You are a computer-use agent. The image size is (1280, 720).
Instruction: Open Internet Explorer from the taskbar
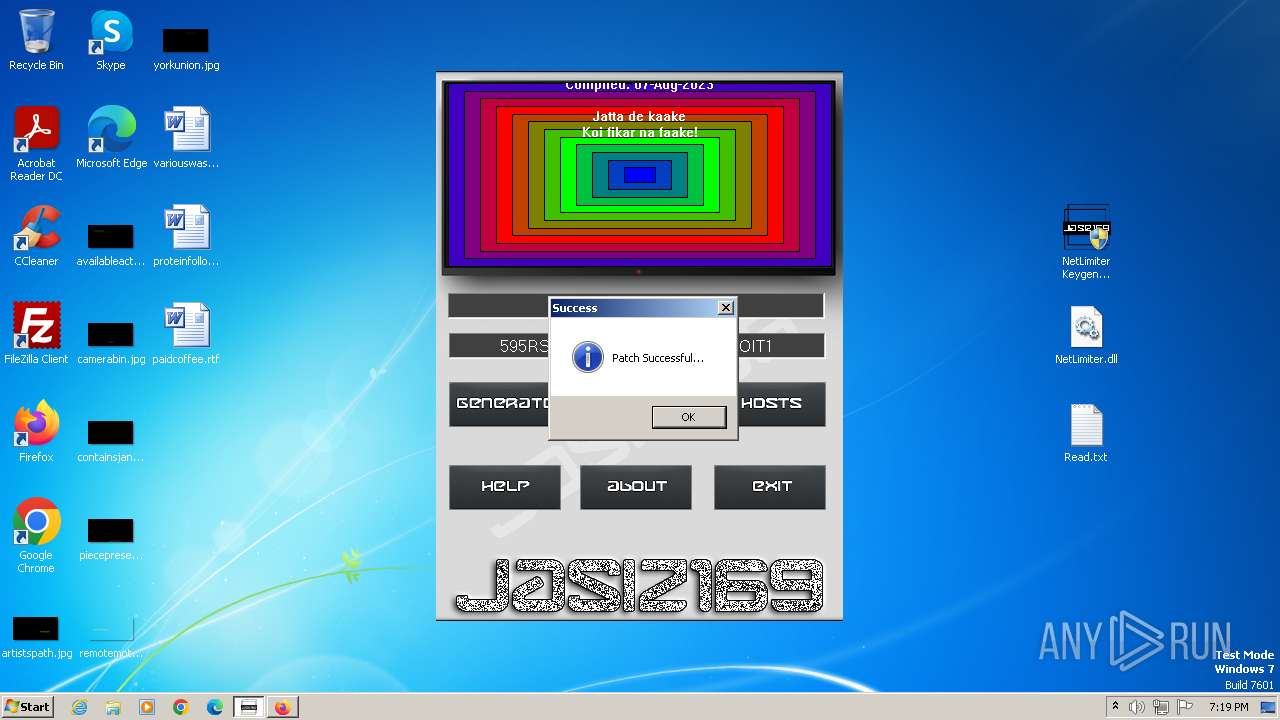point(79,707)
